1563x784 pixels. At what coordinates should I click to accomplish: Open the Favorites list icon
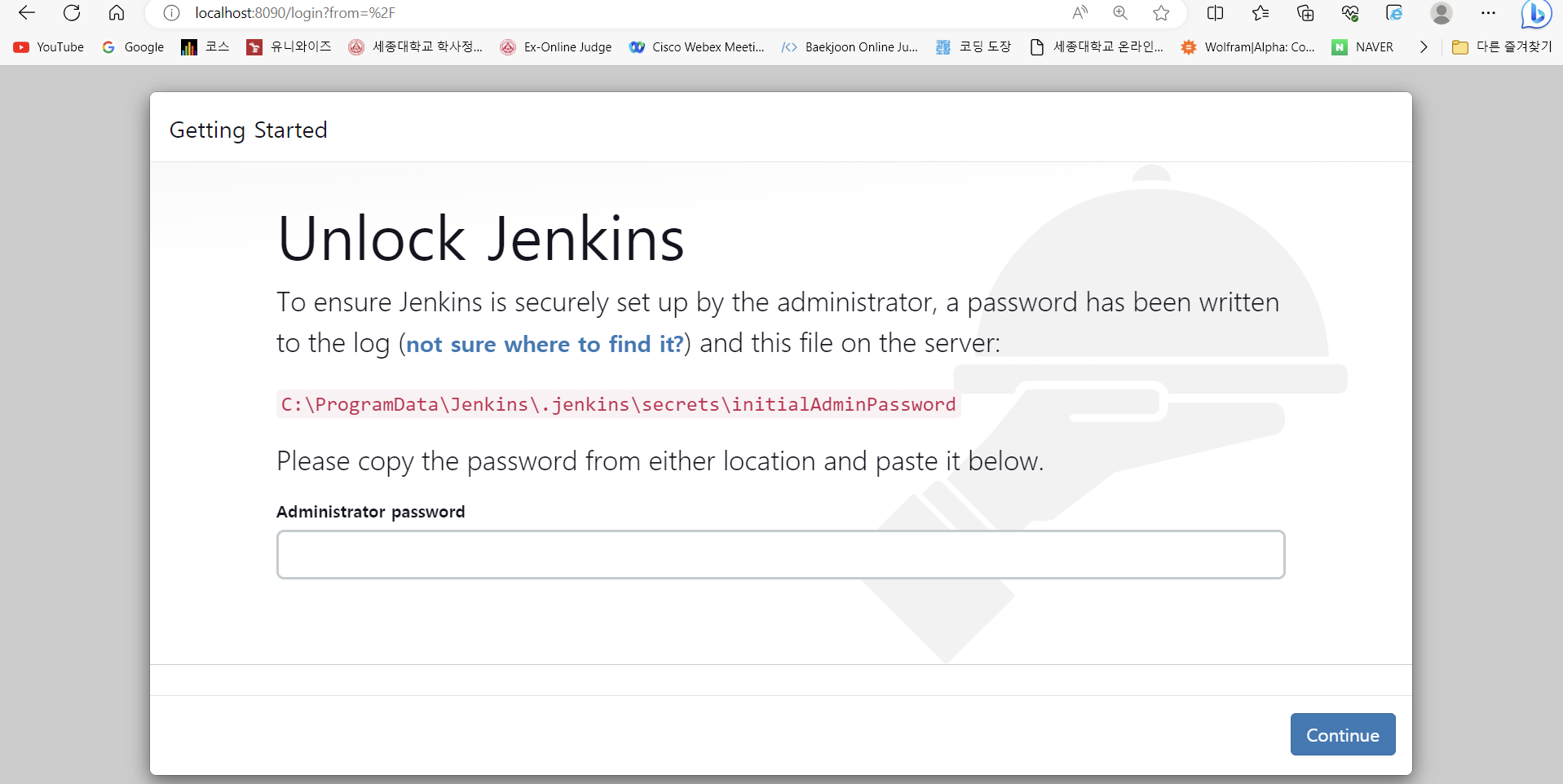pos(1261,13)
